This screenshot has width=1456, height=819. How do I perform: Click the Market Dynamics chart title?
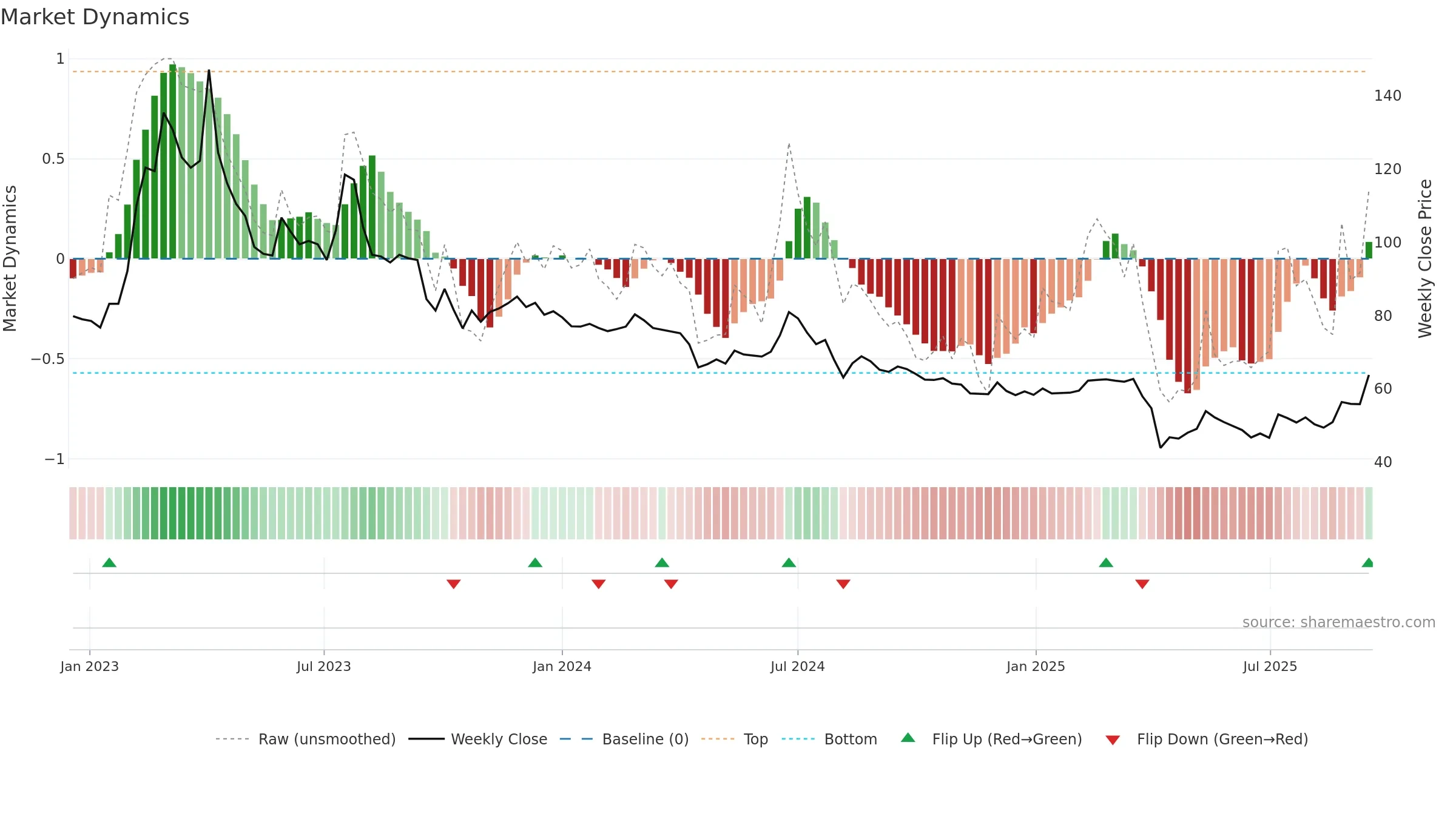[x=95, y=17]
